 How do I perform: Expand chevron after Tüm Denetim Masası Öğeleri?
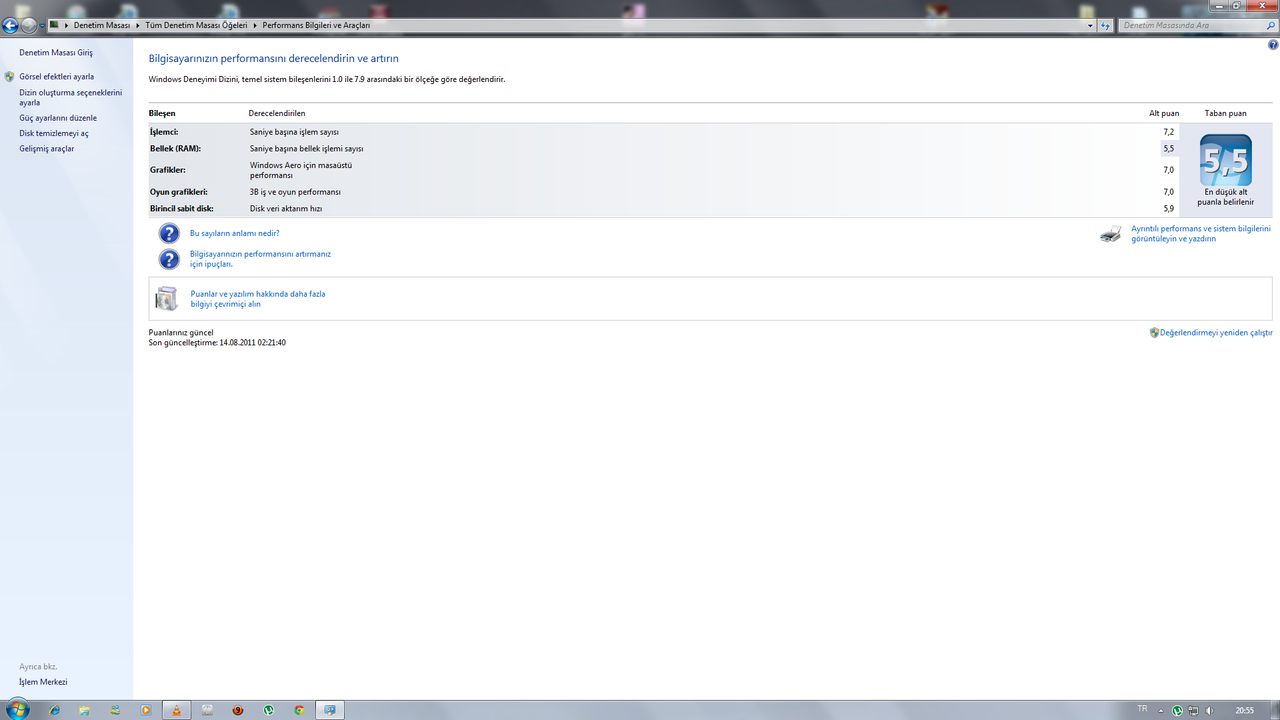click(x=255, y=25)
